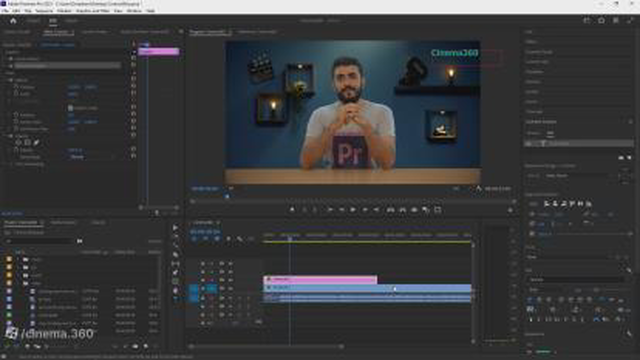
Task: Open the Media Browser tab
Action: [64, 222]
